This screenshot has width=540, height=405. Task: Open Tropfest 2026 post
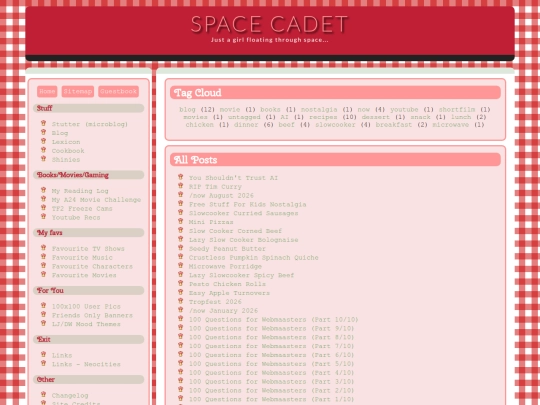coord(215,302)
